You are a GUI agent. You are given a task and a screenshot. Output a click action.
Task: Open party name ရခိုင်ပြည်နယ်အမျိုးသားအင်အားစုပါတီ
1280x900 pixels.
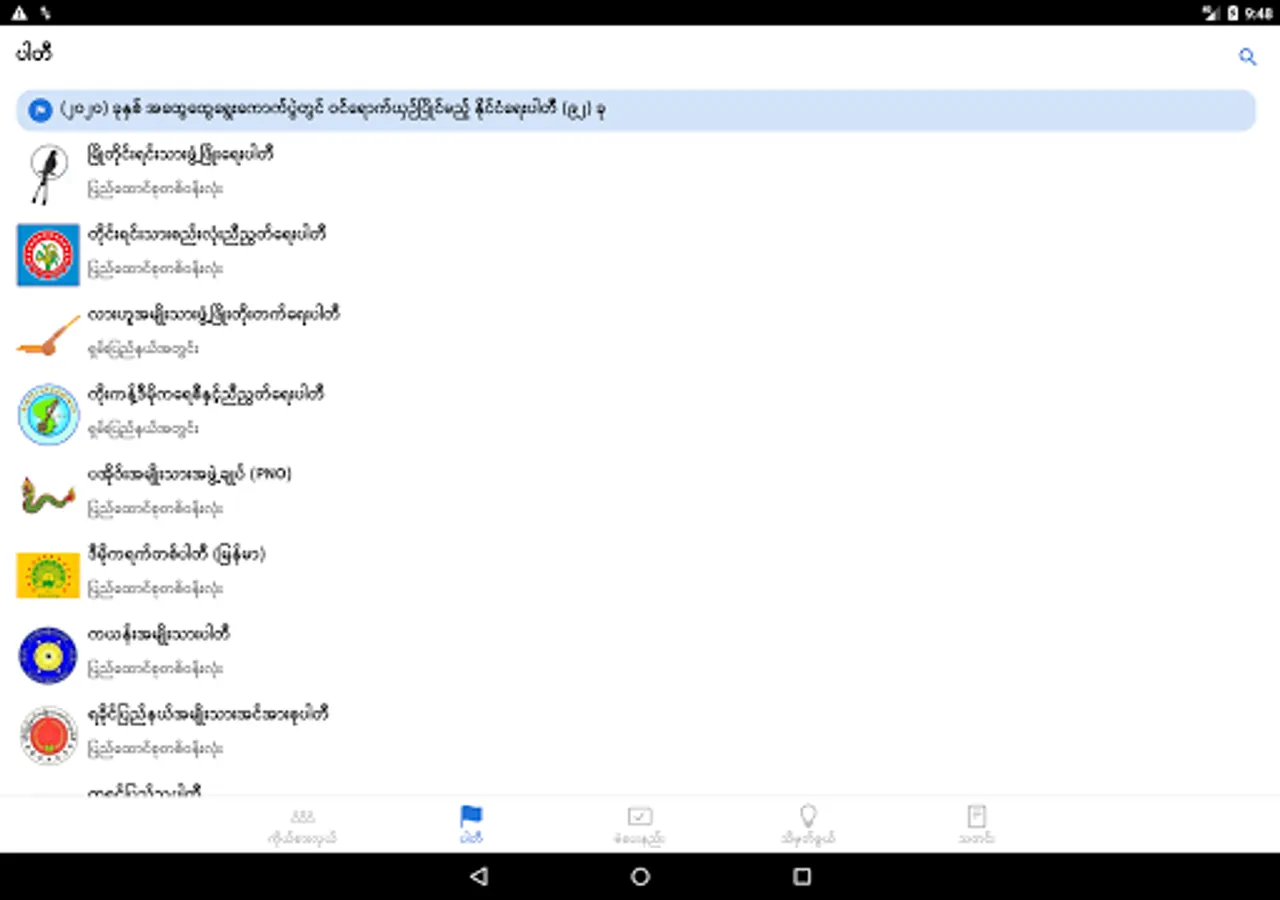click(208, 715)
